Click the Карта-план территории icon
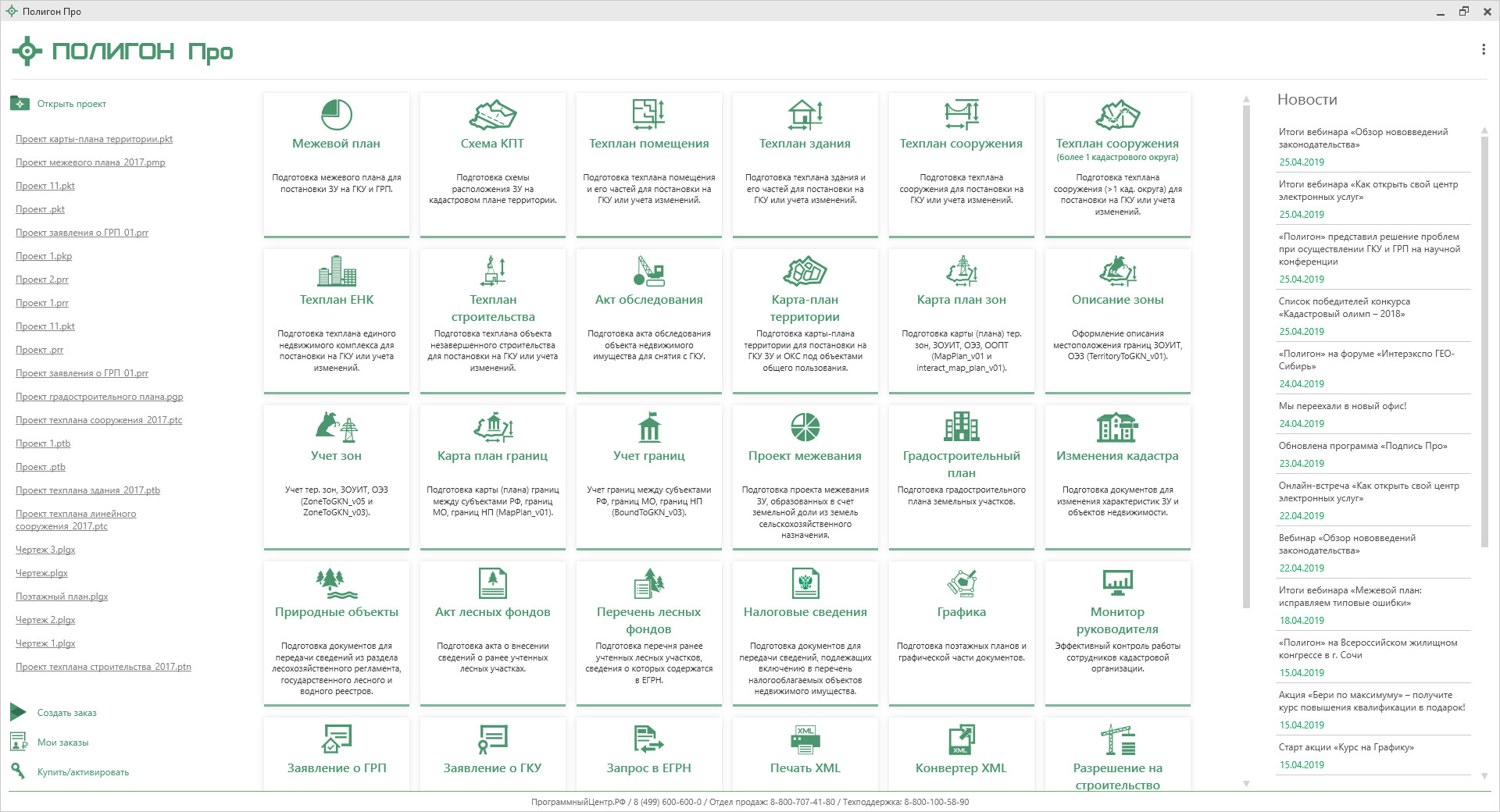This screenshot has height=812, width=1500. [805, 271]
